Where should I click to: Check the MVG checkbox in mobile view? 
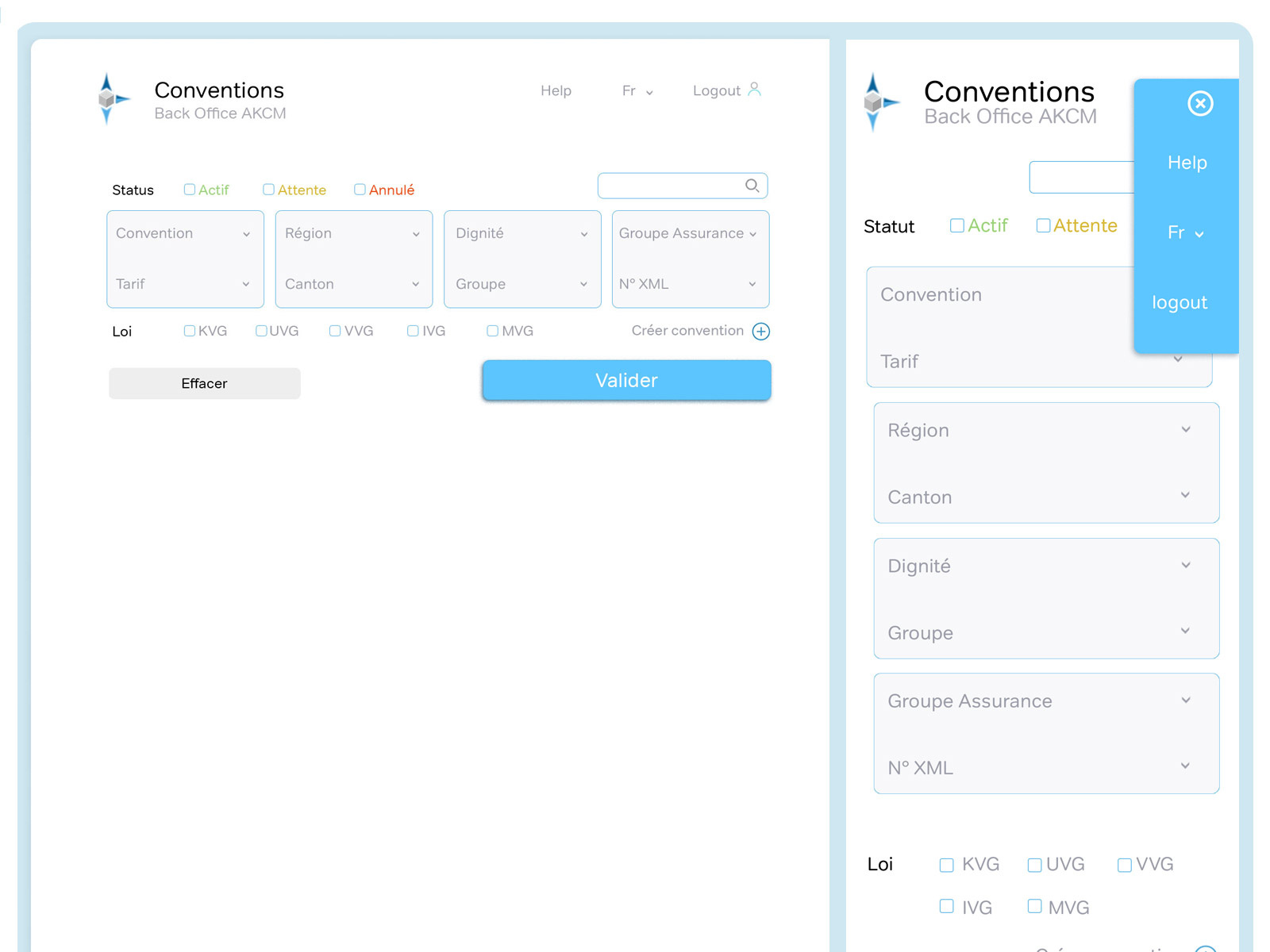tap(1034, 905)
